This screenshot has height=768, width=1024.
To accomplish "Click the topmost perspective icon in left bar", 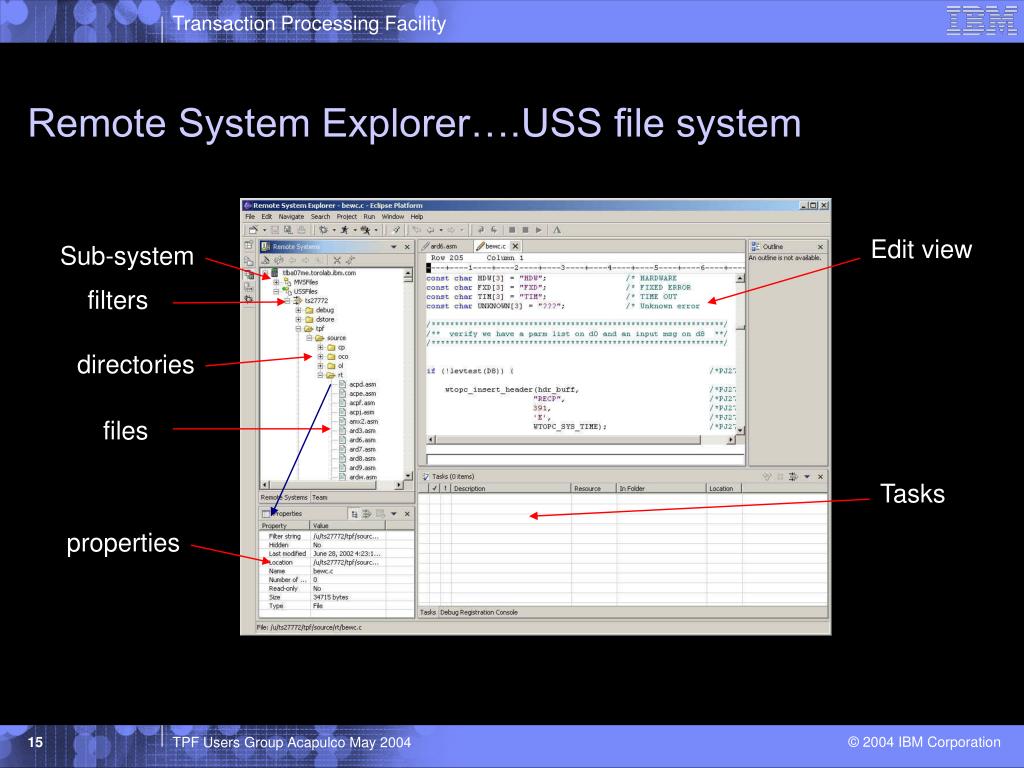I will (x=249, y=246).
